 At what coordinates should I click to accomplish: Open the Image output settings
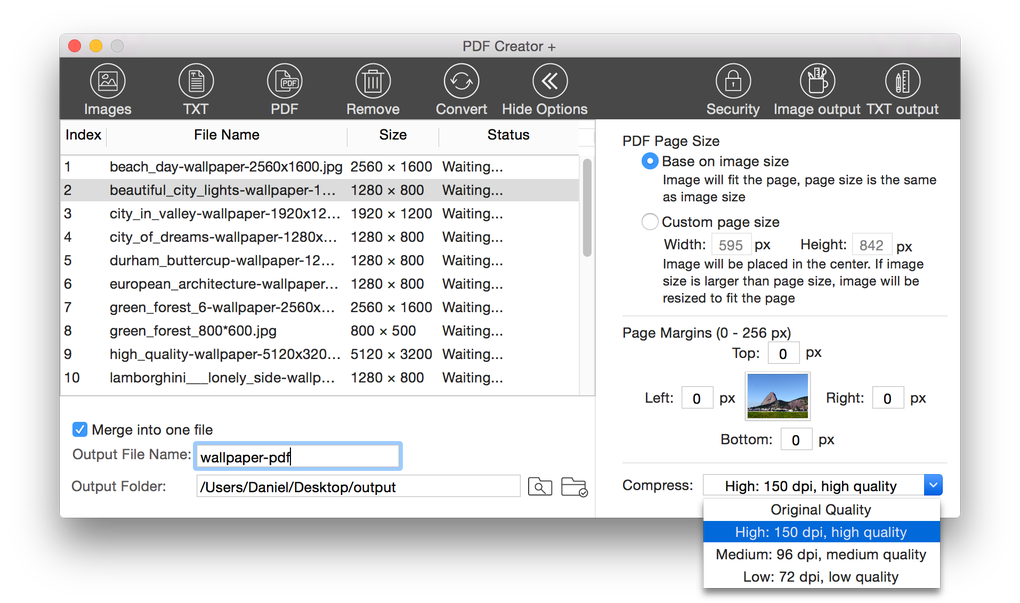[817, 81]
